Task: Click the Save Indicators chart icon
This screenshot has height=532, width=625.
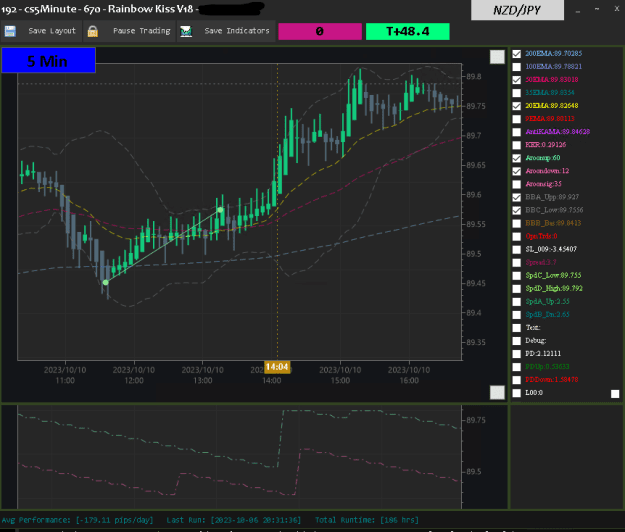Action: click(186, 31)
